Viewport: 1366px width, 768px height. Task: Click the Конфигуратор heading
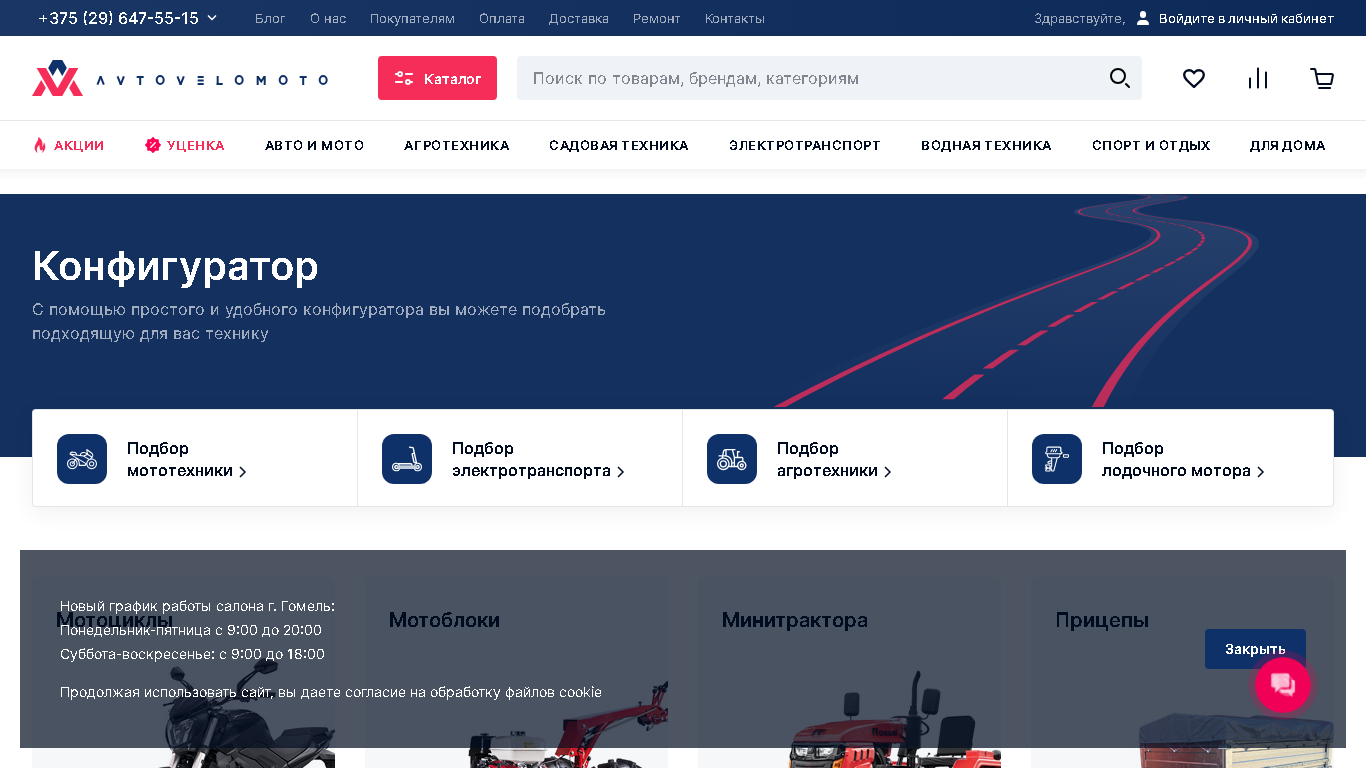[175, 266]
